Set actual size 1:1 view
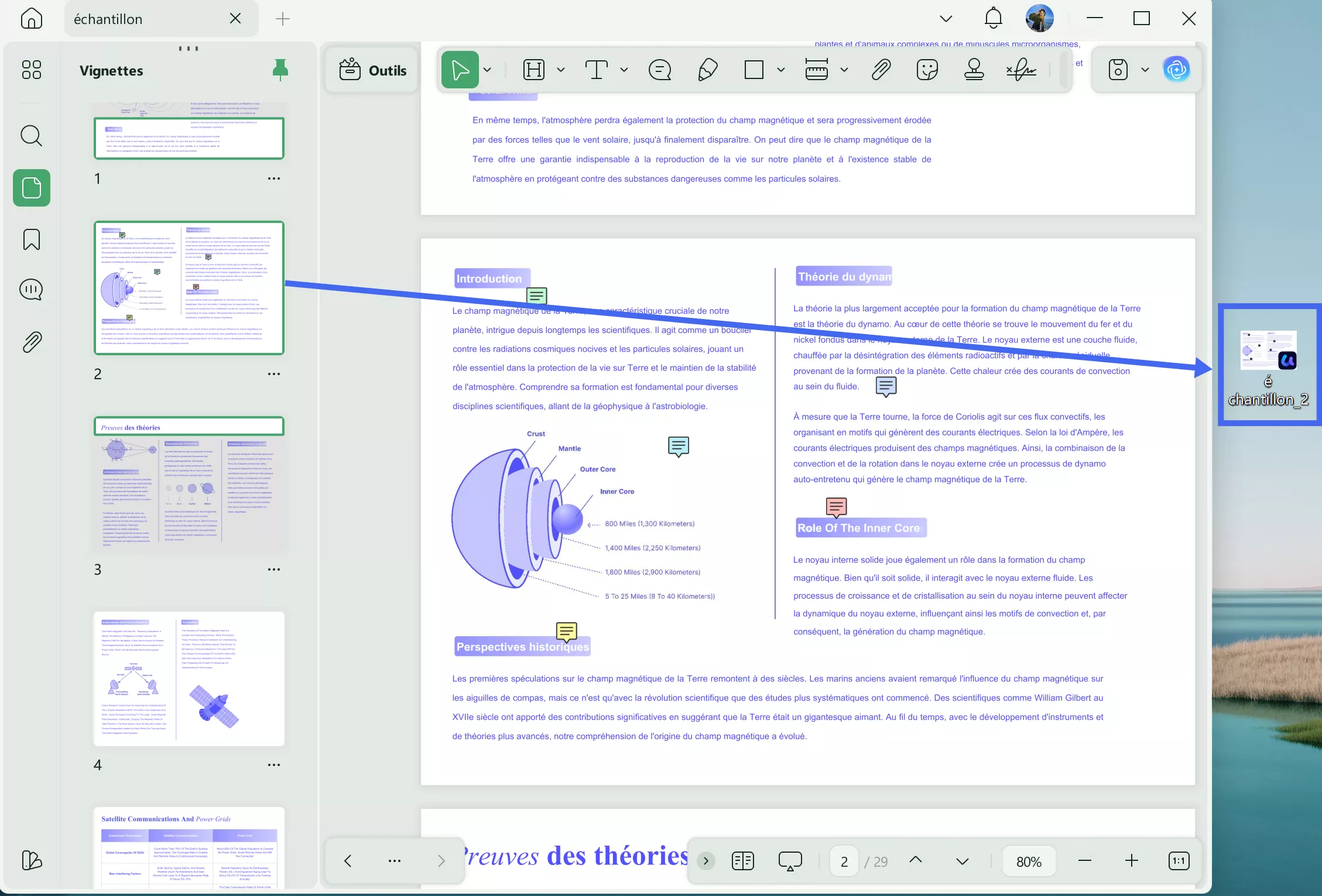This screenshot has height=896, width=1322. coord(1179,861)
